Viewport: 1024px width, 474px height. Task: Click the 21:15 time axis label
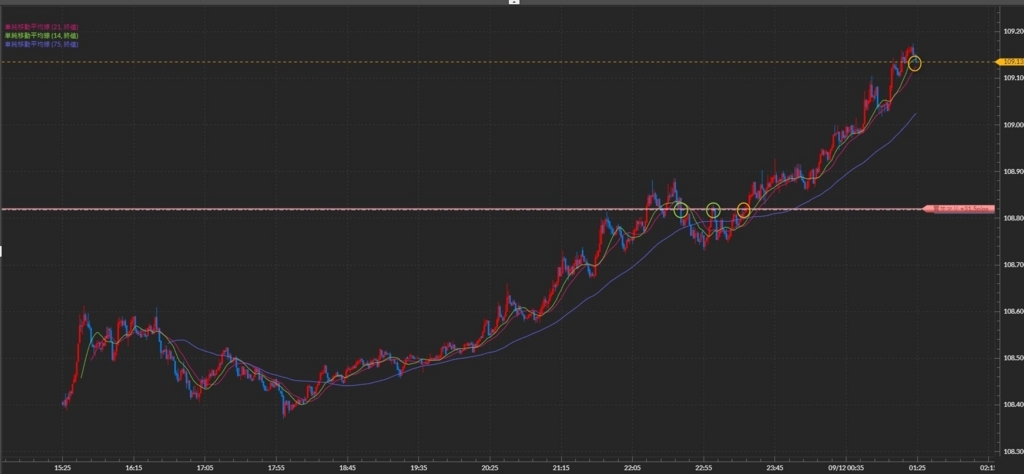(561, 467)
